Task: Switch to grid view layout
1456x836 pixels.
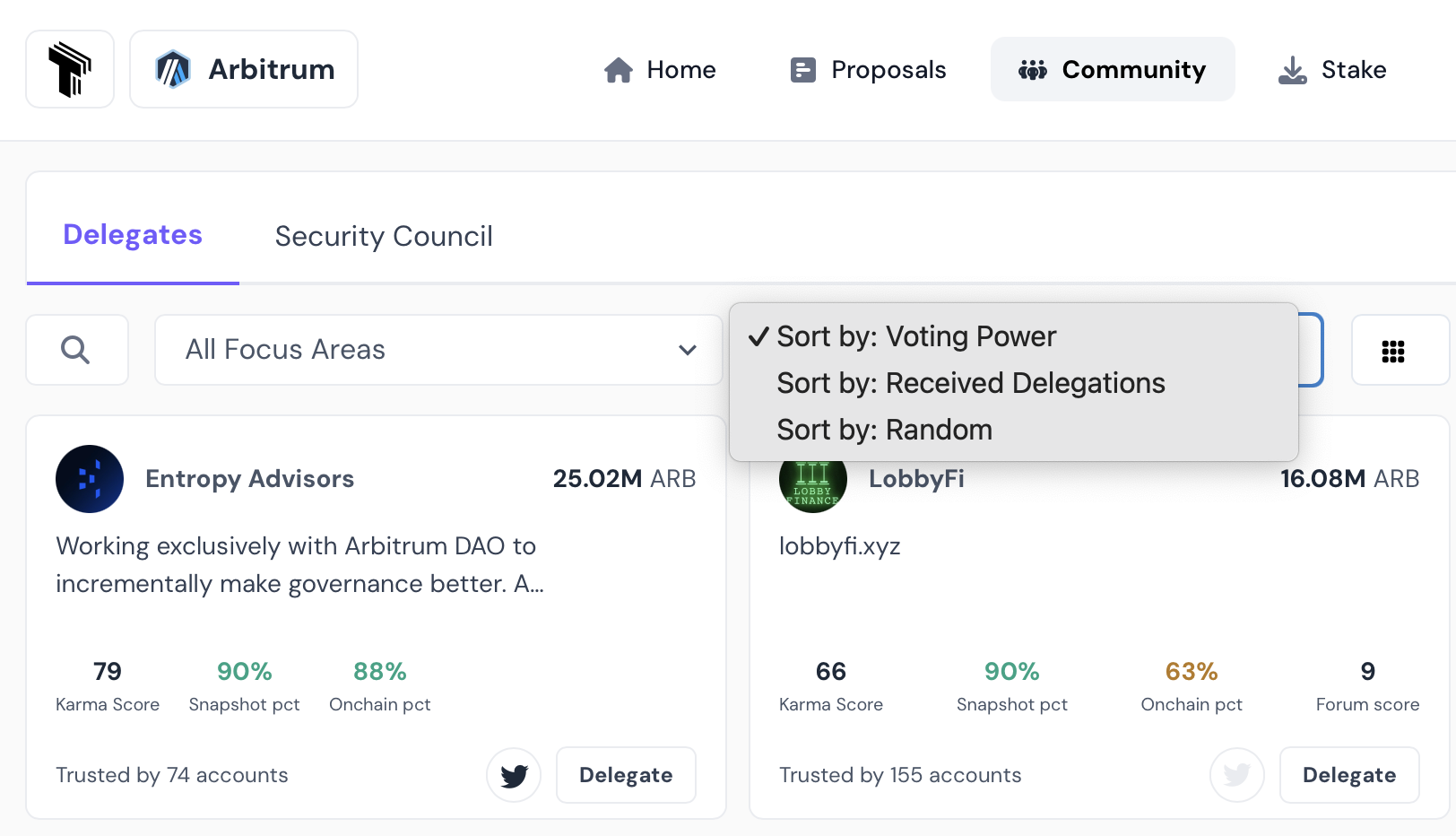Action: [x=1392, y=351]
